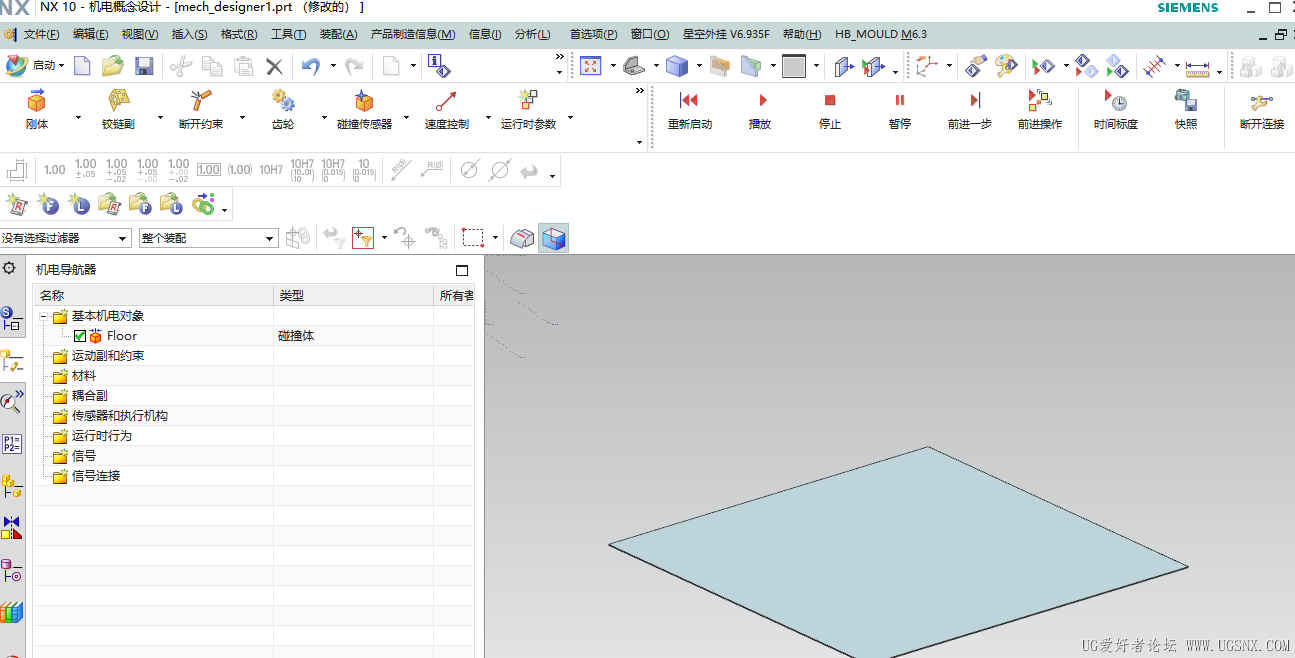
Task: Click the 断开约束 (Break Constraint) tool
Action: coord(200,110)
